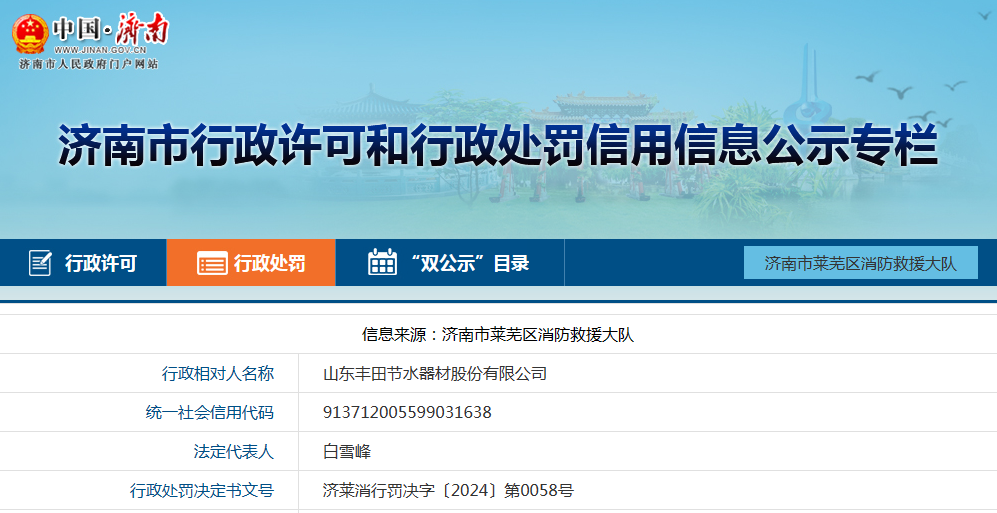Click the 行政处罚决定书文号 field label
This screenshot has height=513, width=997.
tap(201, 490)
